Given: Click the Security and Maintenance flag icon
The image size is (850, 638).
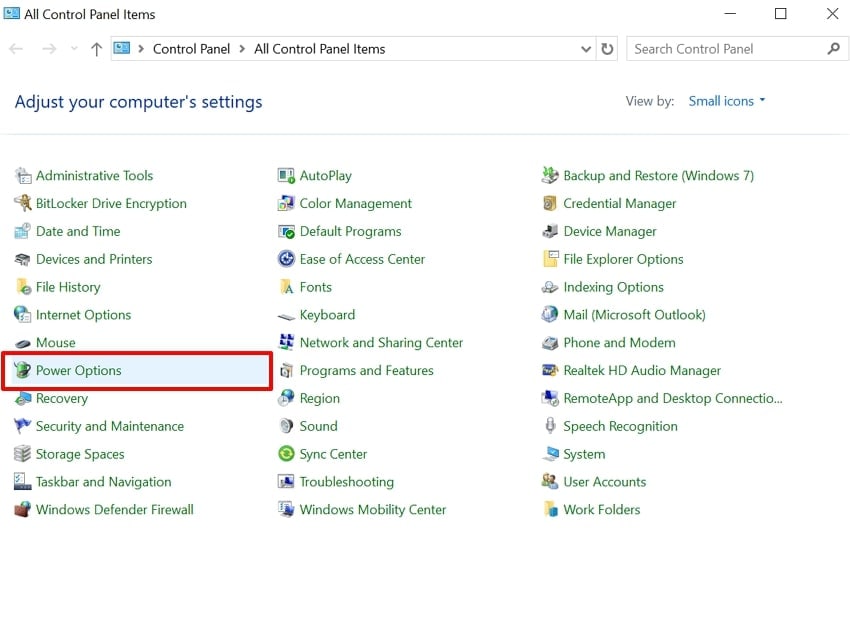Looking at the screenshot, I should (23, 426).
